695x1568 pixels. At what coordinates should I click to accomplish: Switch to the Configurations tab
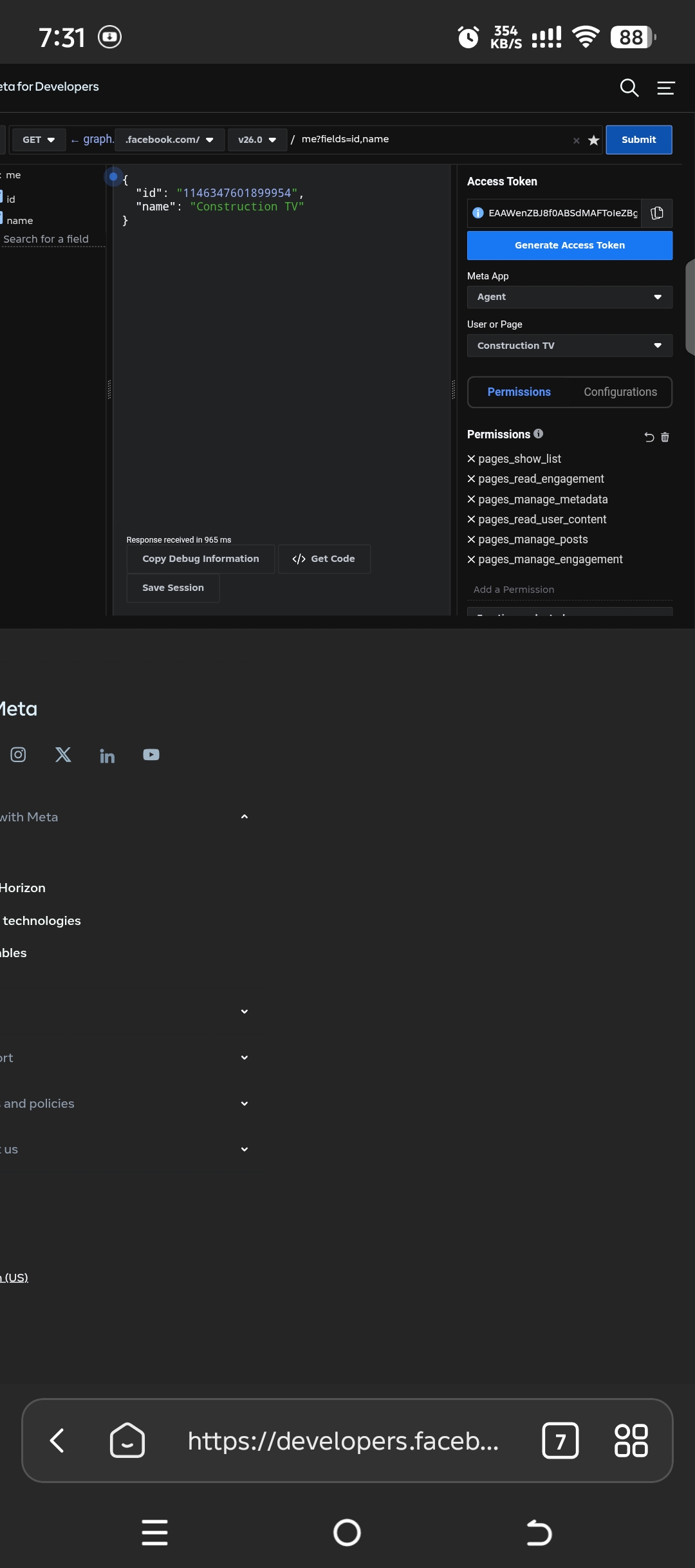point(620,392)
